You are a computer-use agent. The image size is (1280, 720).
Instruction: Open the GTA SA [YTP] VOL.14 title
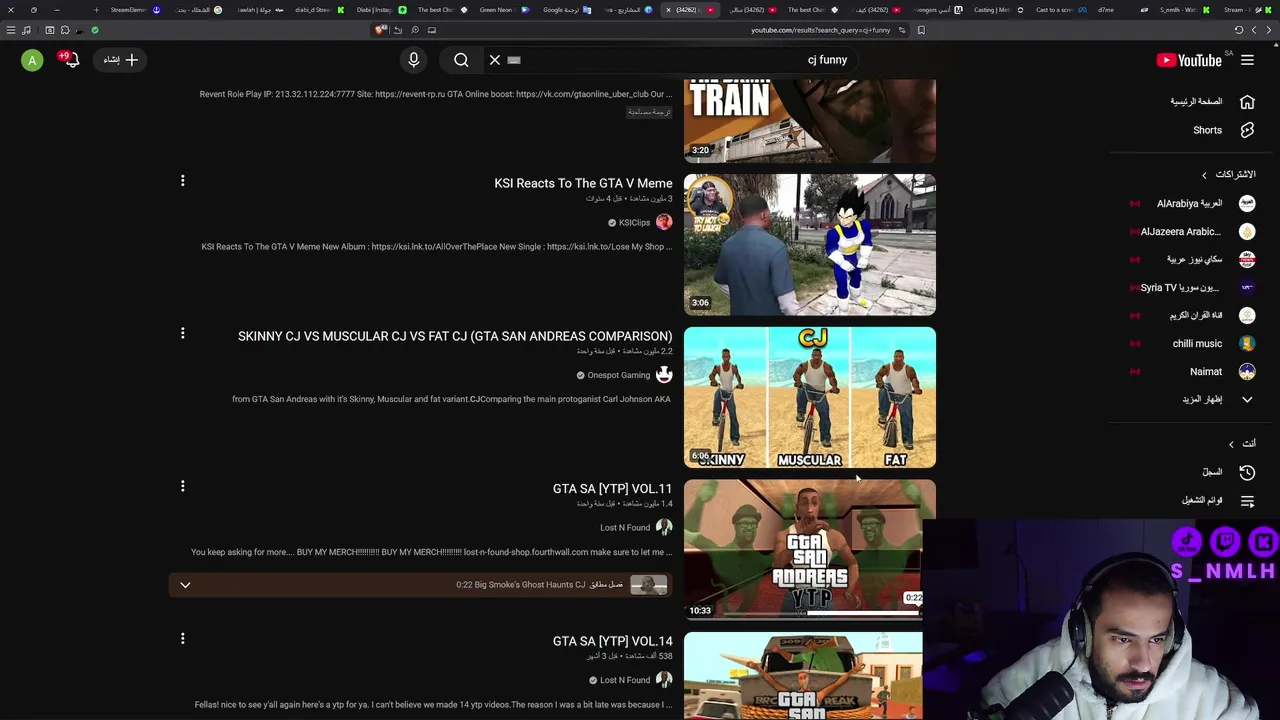pyautogui.click(x=612, y=641)
